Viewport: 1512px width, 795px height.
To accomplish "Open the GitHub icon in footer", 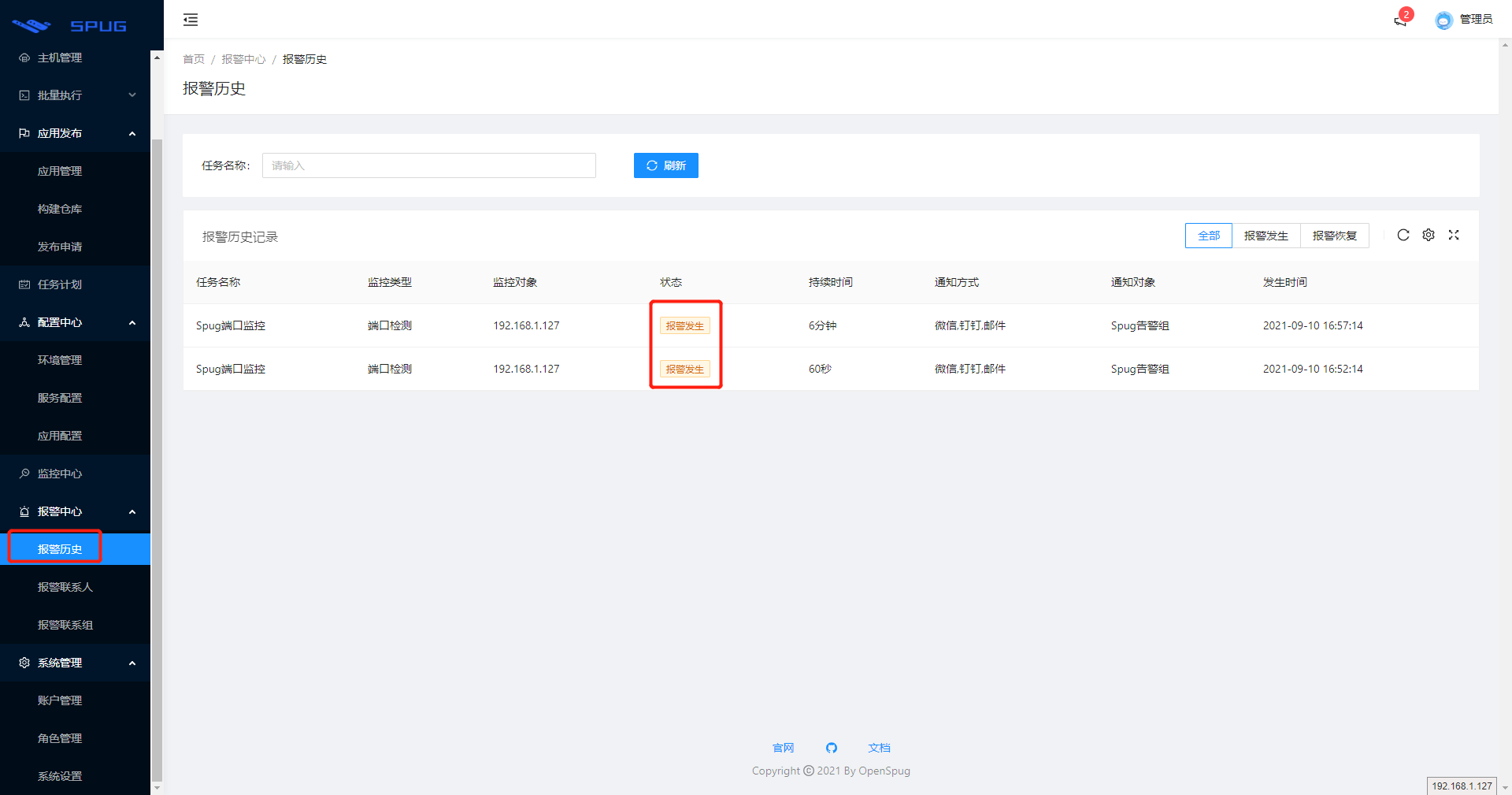I will pos(832,748).
